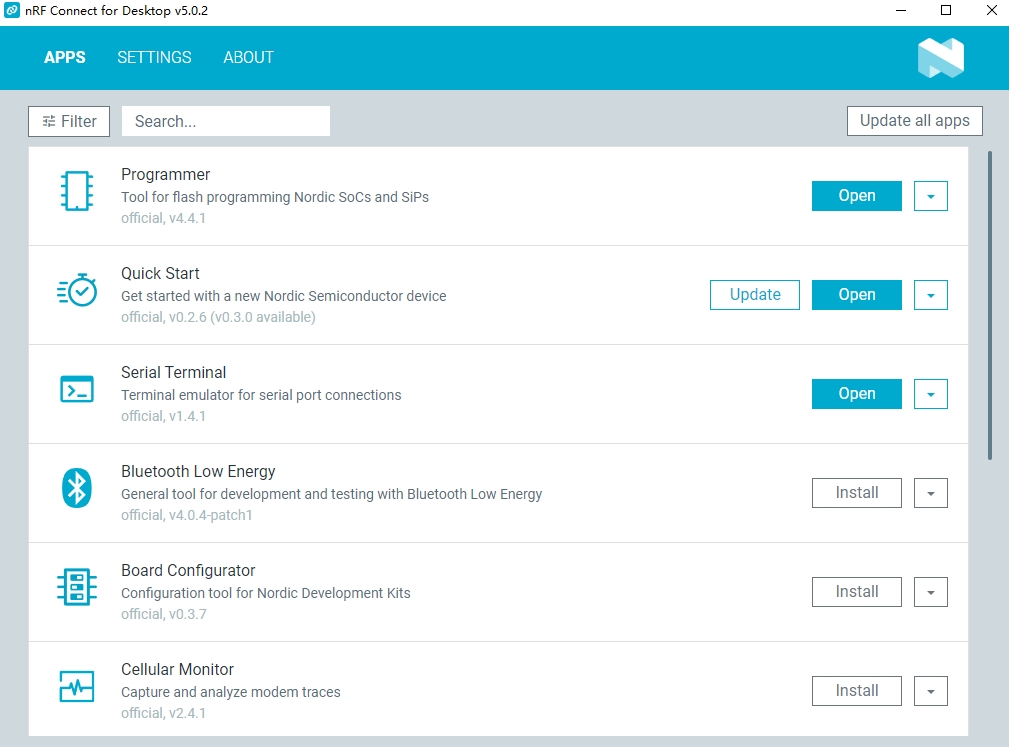Click the Board Configurator icon
1009x747 pixels.
[x=77, y=587]
